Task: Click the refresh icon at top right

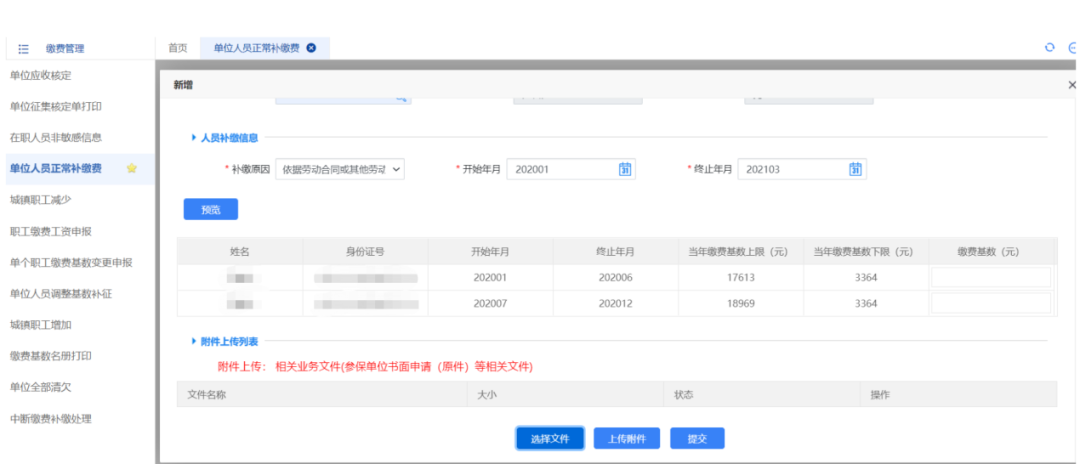Action: coord(1049,47)
